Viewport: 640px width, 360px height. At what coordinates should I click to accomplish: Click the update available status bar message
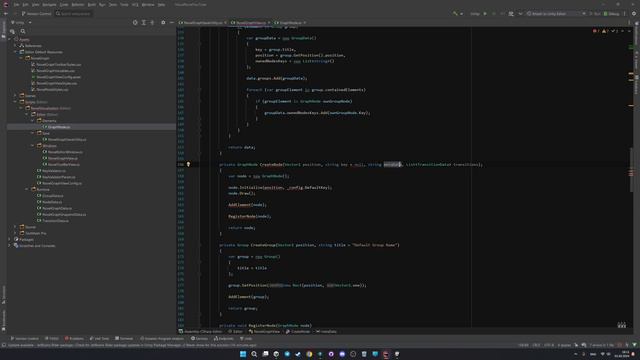point(132,345)
